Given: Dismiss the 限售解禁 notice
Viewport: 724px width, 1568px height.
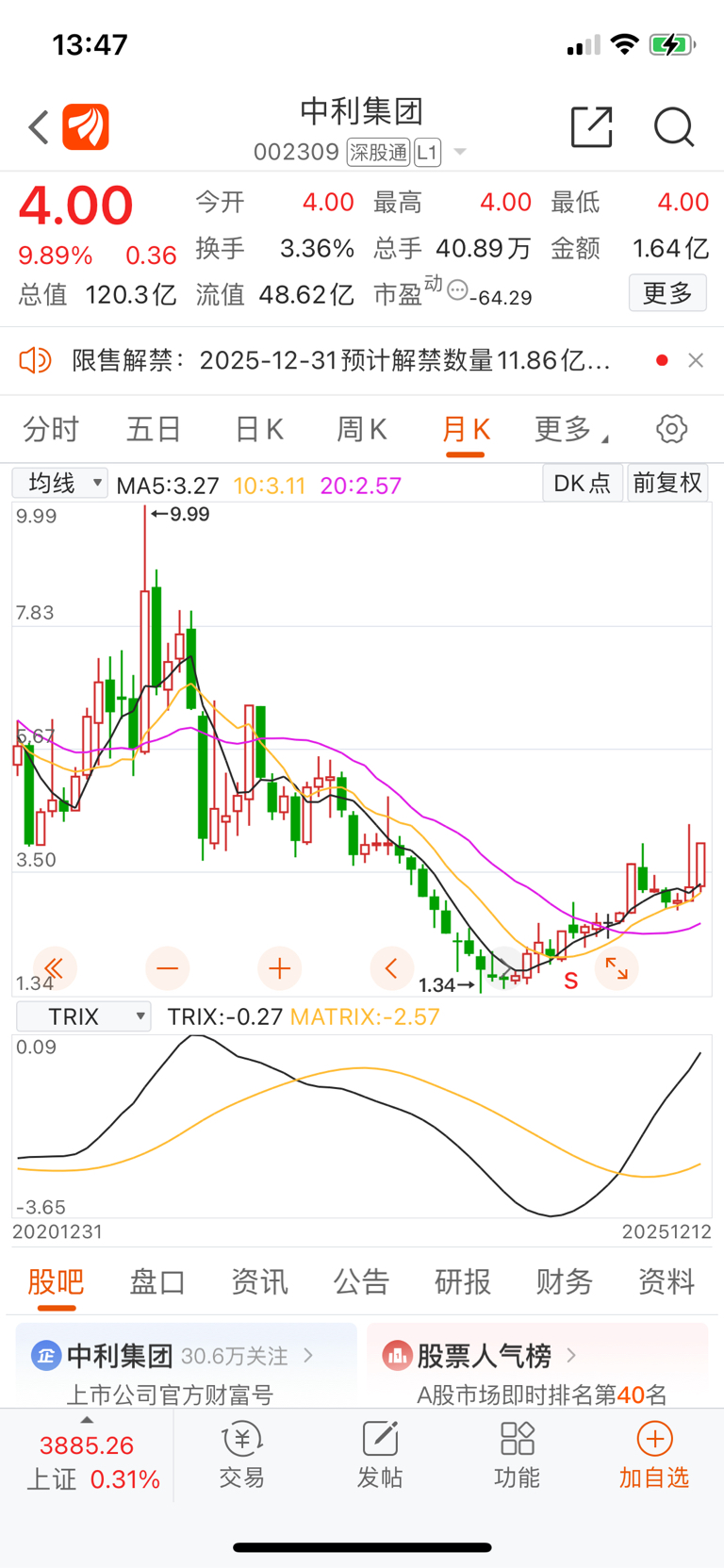Looking at the screenshot, I should pos(696,360).
